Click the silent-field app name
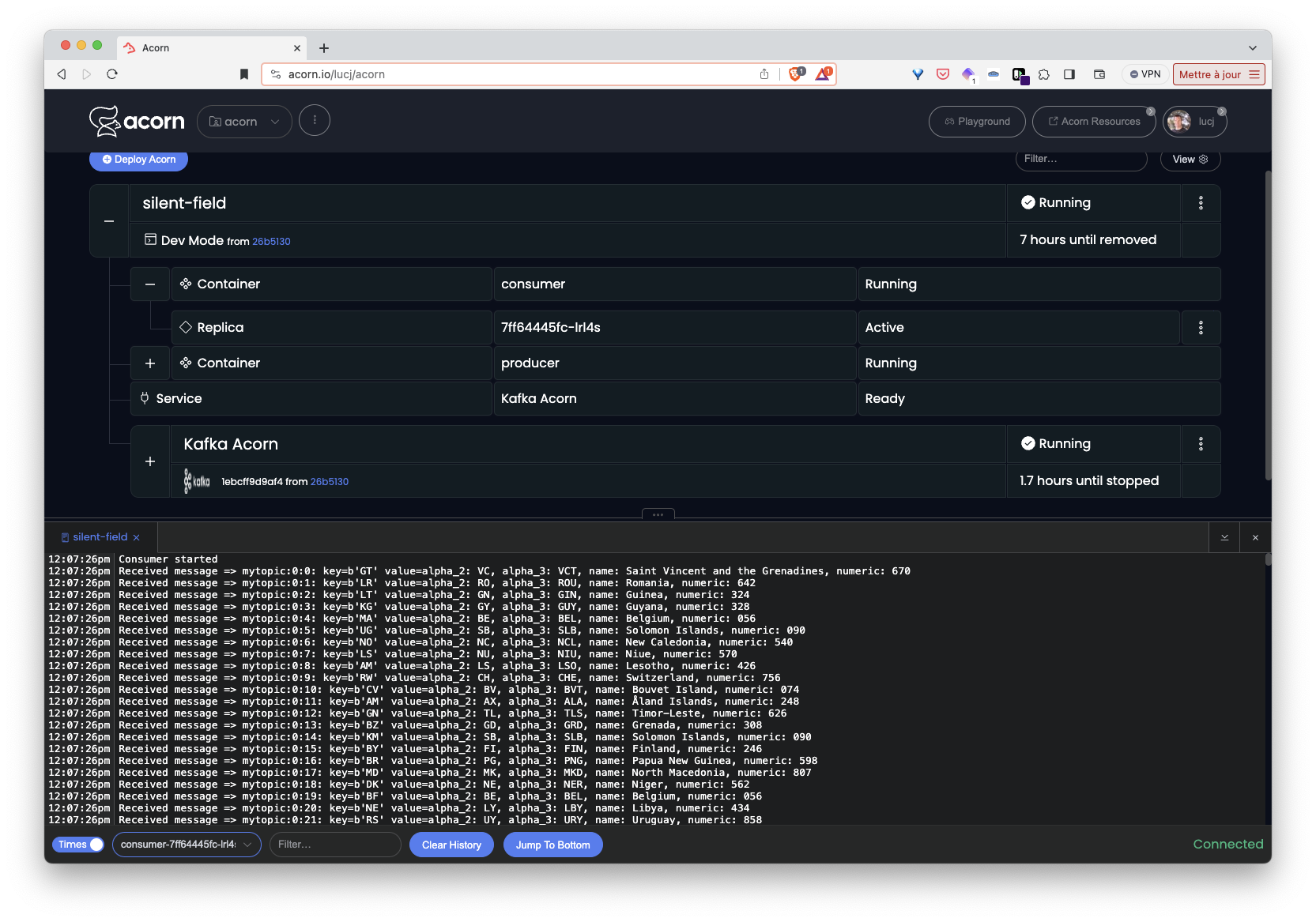The height and width of the screenshot is (922, 1316). click(x=184, y=203)
